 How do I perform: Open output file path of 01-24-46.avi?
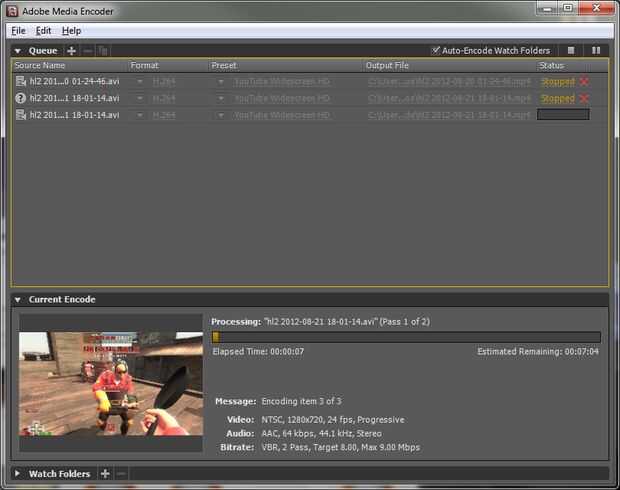[x=448, y=81]
